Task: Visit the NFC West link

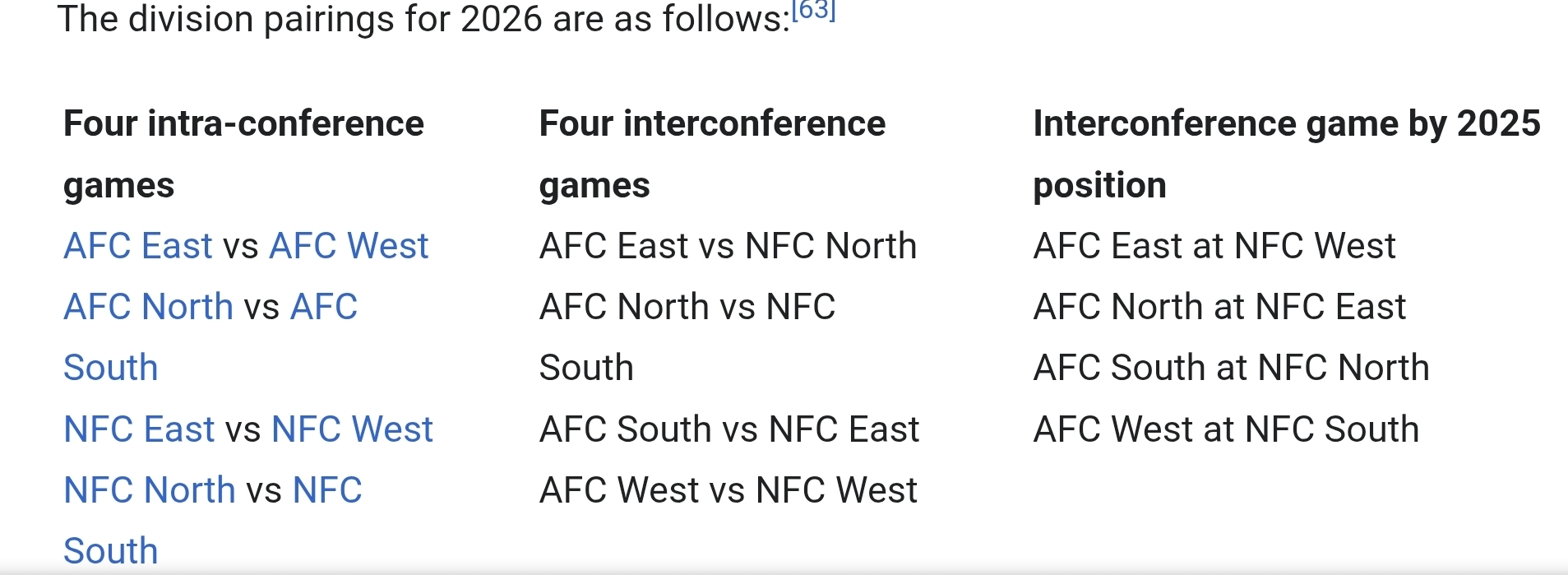Action: 352,429
